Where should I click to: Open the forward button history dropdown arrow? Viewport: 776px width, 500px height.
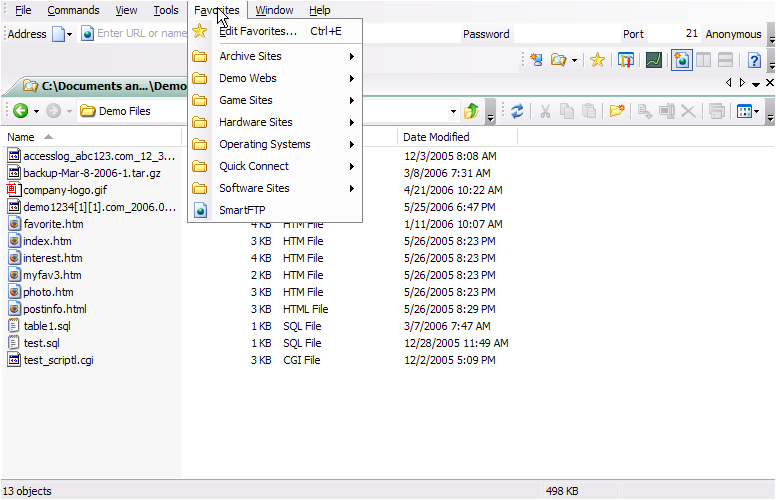[x=69, y=111]
